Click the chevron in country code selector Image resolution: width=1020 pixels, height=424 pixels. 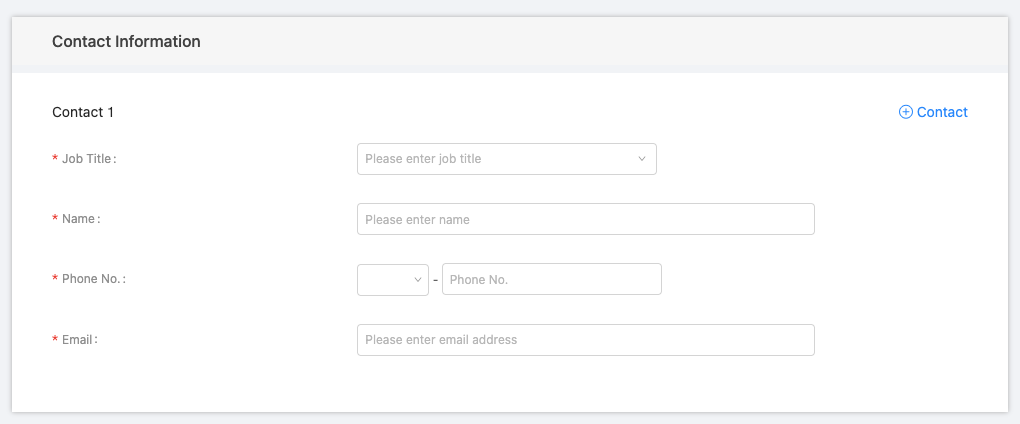click(418, 280)
